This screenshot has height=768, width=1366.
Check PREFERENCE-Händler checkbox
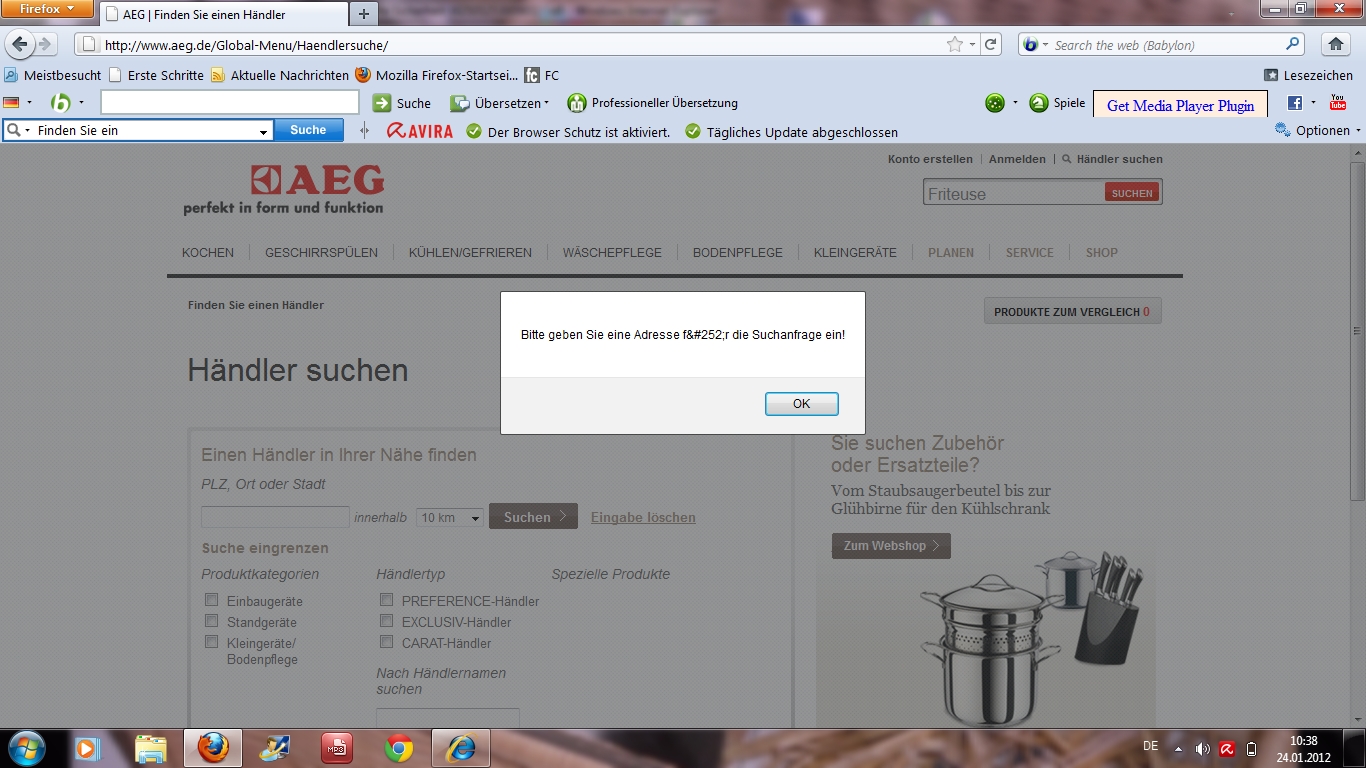tap(386, 600)
